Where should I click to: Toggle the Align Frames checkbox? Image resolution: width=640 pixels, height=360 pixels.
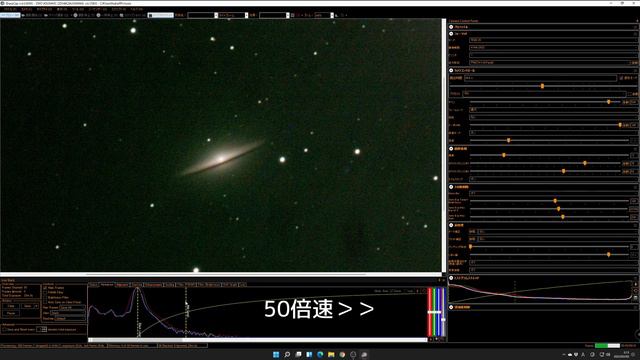[45, 288]
